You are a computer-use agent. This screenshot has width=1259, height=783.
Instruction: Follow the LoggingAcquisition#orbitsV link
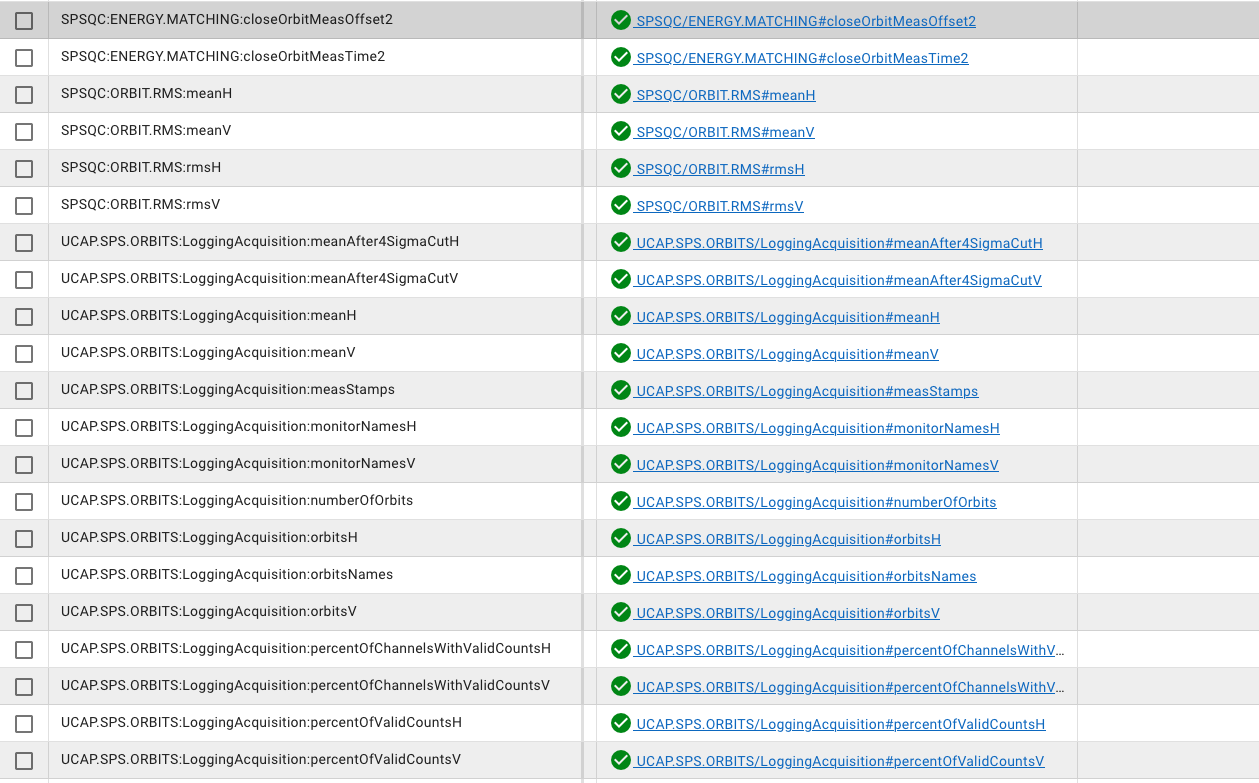pos(787,613)
